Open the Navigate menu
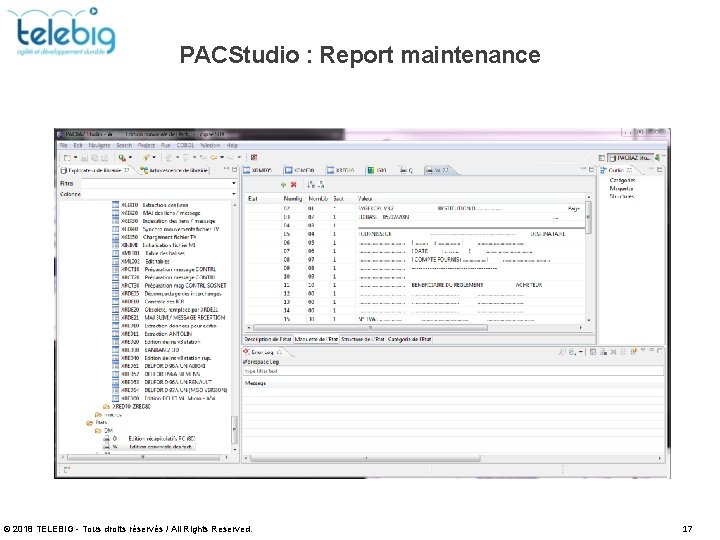720x540 pixels. pyautogui.click(x=99, y=145)
